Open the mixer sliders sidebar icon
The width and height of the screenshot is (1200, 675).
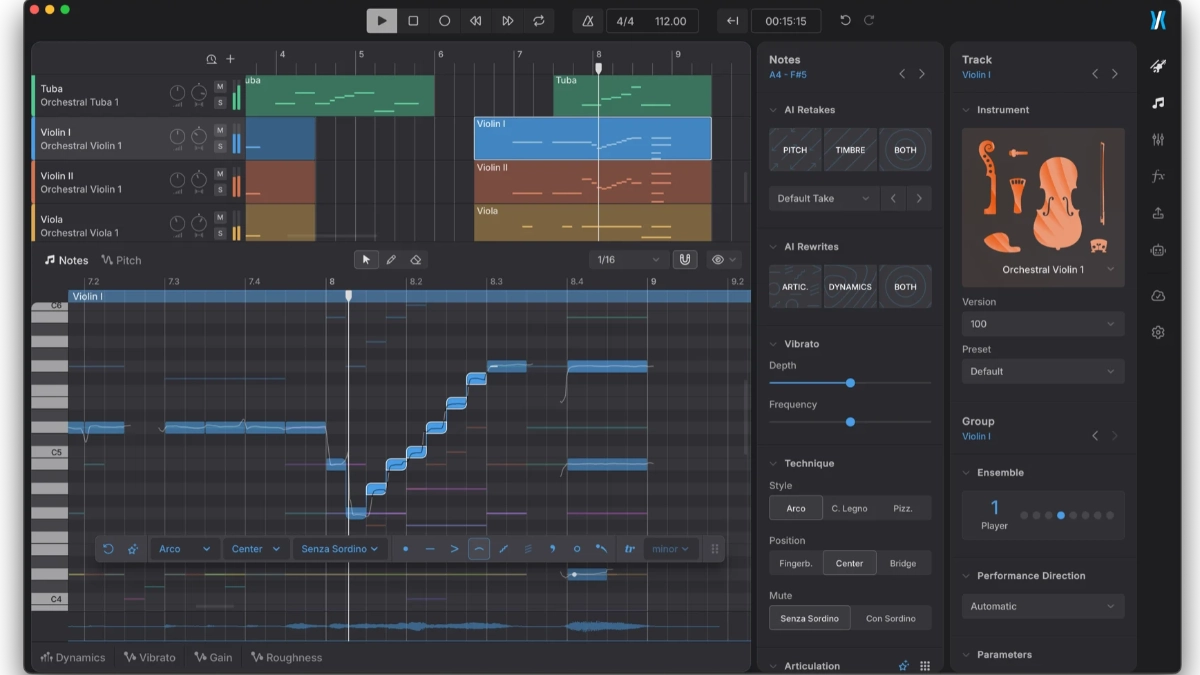(x=1158, y=139)
